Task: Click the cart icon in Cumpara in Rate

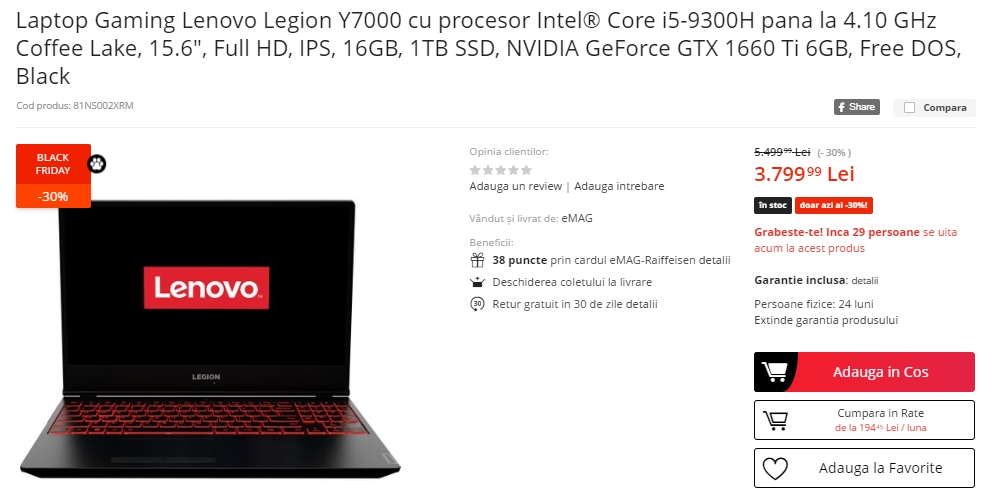Action: pos(775,420)
